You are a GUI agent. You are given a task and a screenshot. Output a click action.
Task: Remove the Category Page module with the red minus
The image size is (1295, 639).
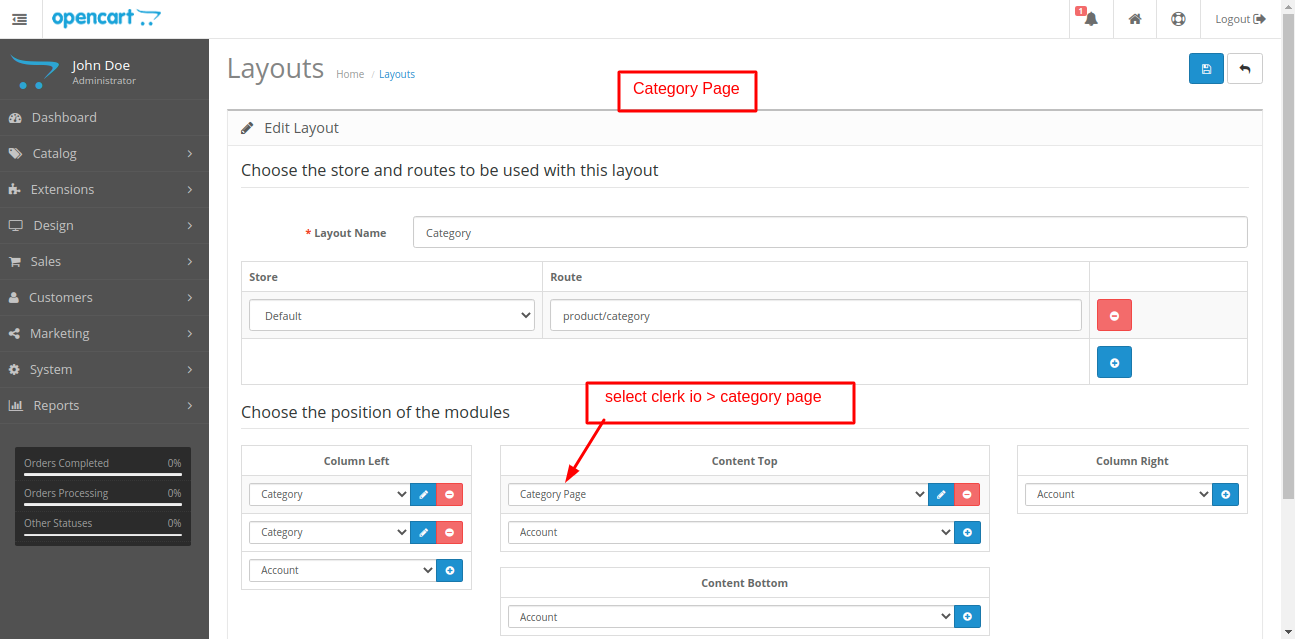967,494
